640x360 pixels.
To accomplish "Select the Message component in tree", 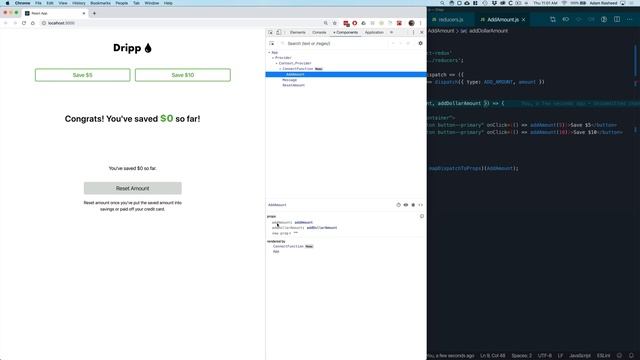I will click(289, 80).
